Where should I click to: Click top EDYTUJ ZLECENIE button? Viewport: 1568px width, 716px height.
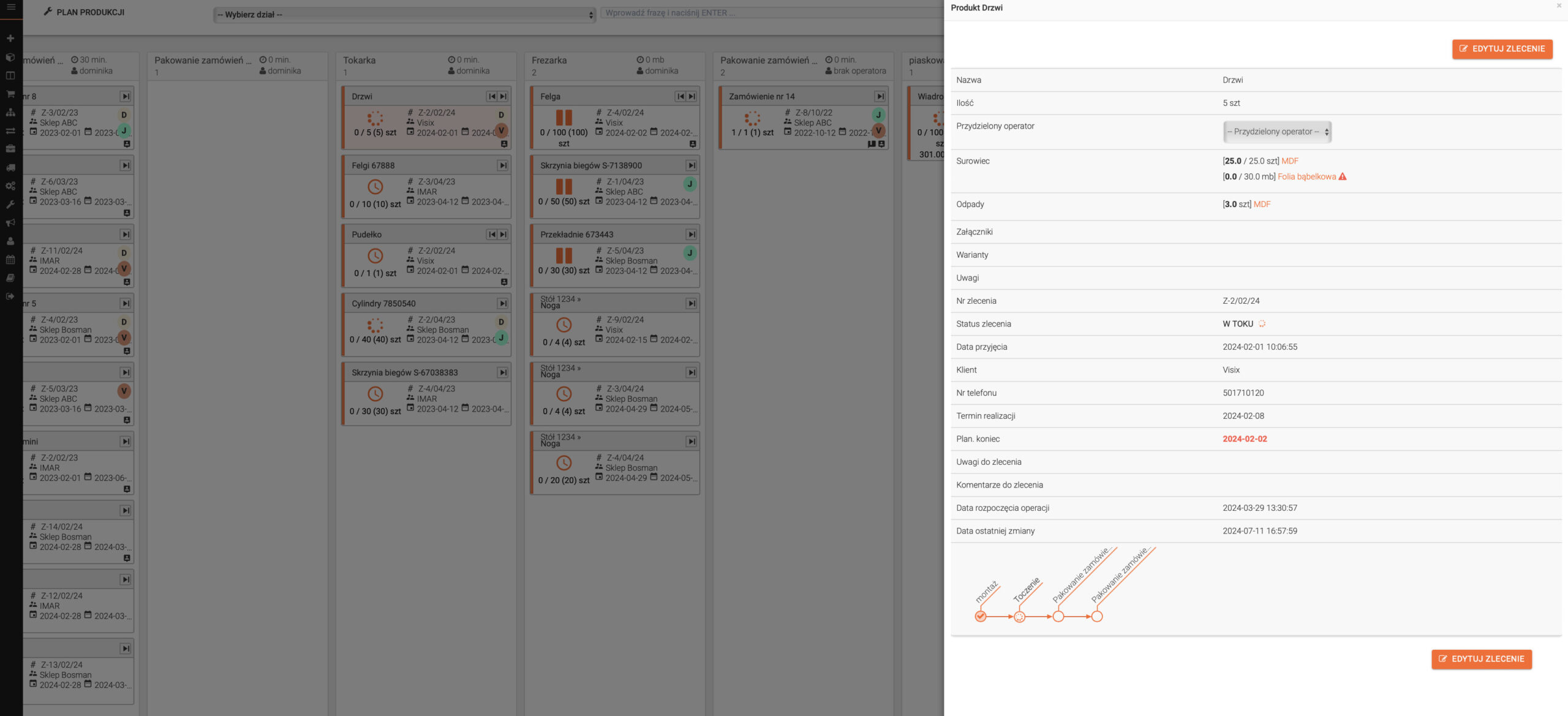[1502, 49]
